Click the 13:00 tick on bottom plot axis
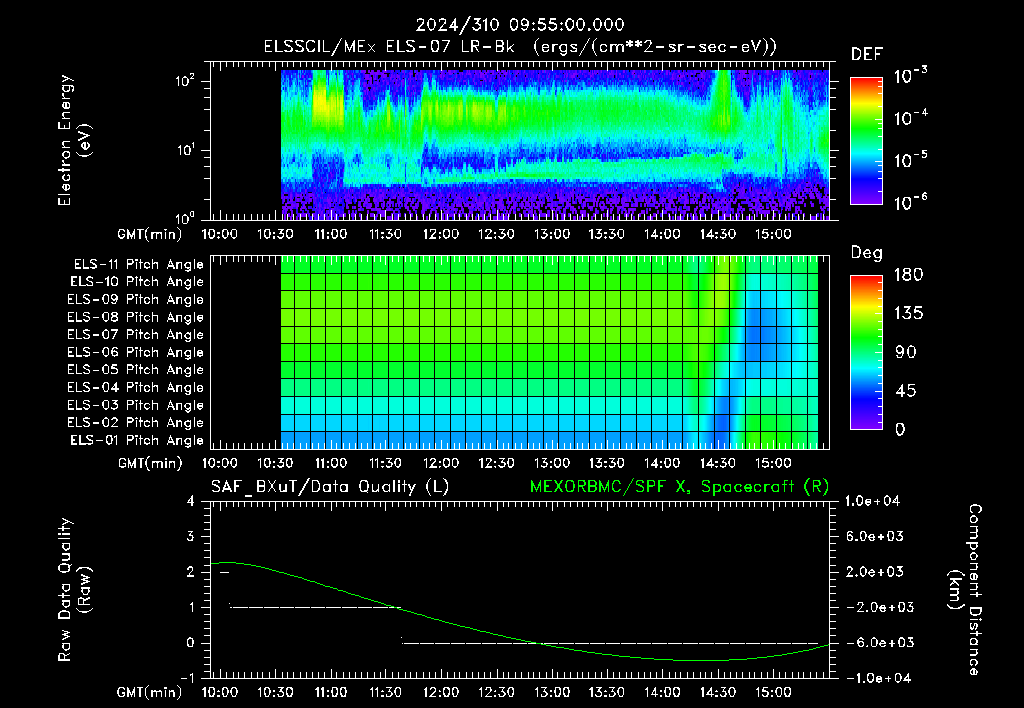The height and width of the screenshot is (708, 1024). click(x=552, y=692)
